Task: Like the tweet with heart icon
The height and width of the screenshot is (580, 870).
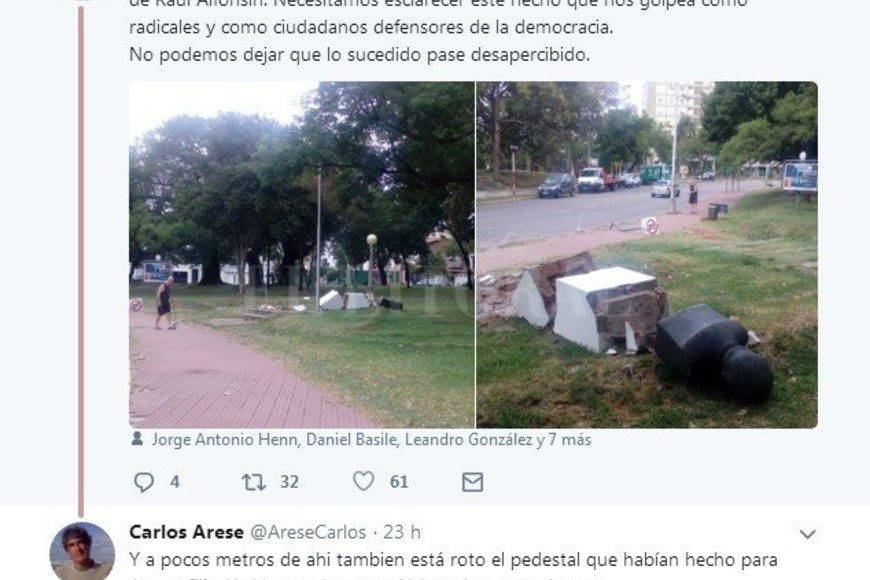Action: [x=363, y=481]
